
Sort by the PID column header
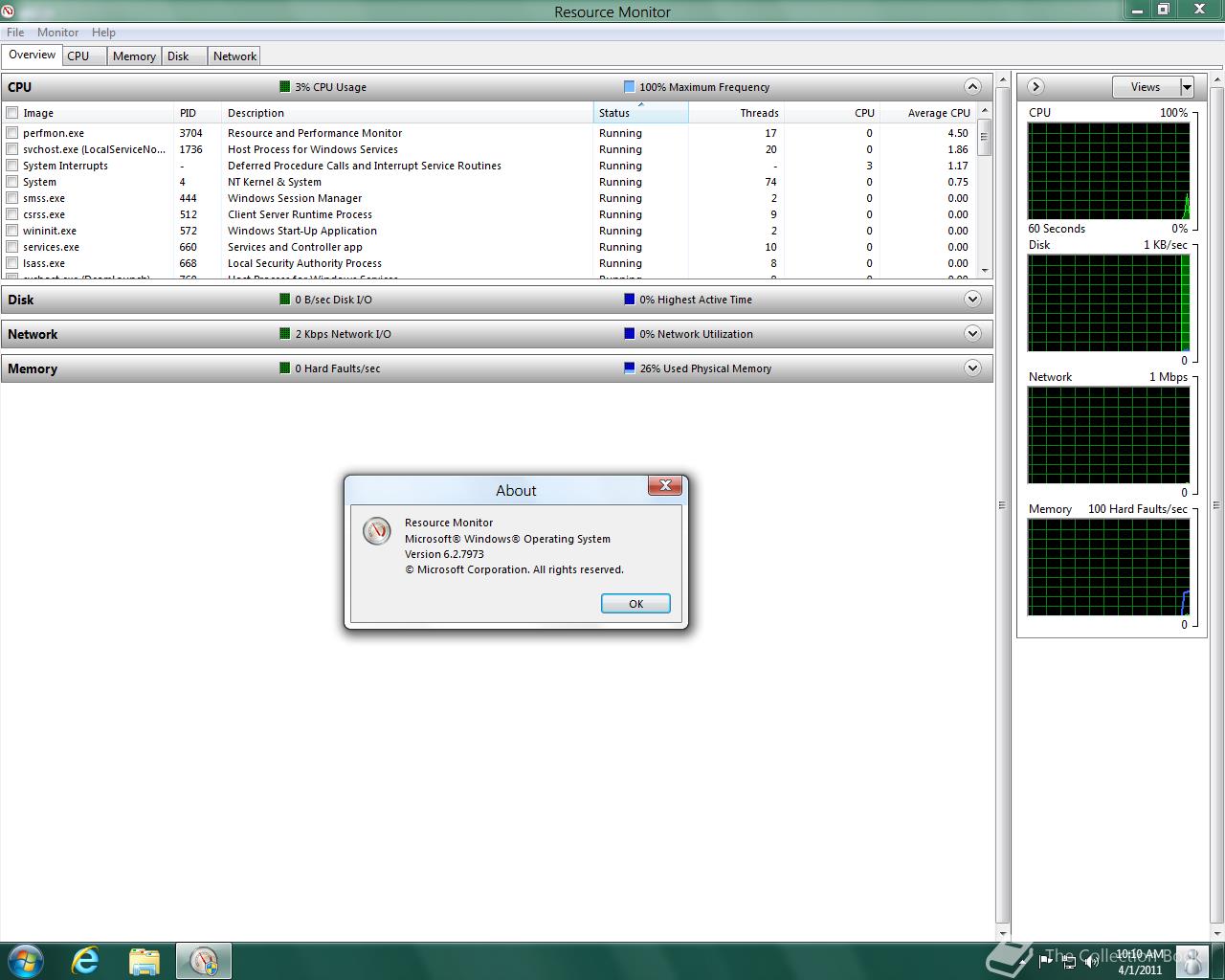(x=197, y=113)
